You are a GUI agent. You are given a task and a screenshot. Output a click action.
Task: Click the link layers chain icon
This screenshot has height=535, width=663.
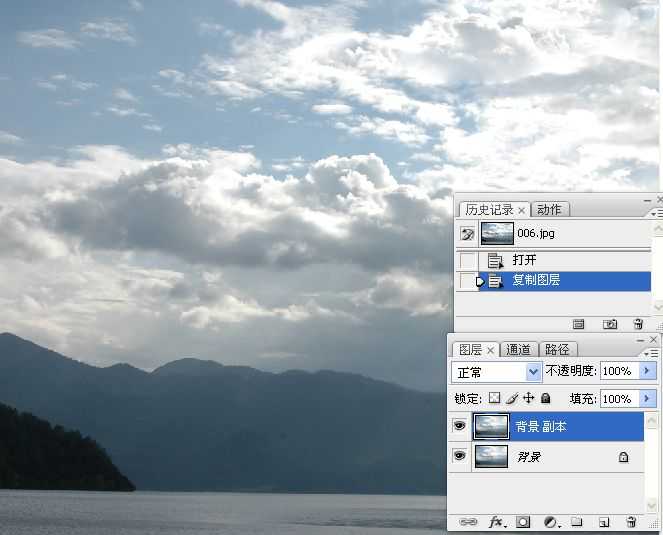[467, 522]
